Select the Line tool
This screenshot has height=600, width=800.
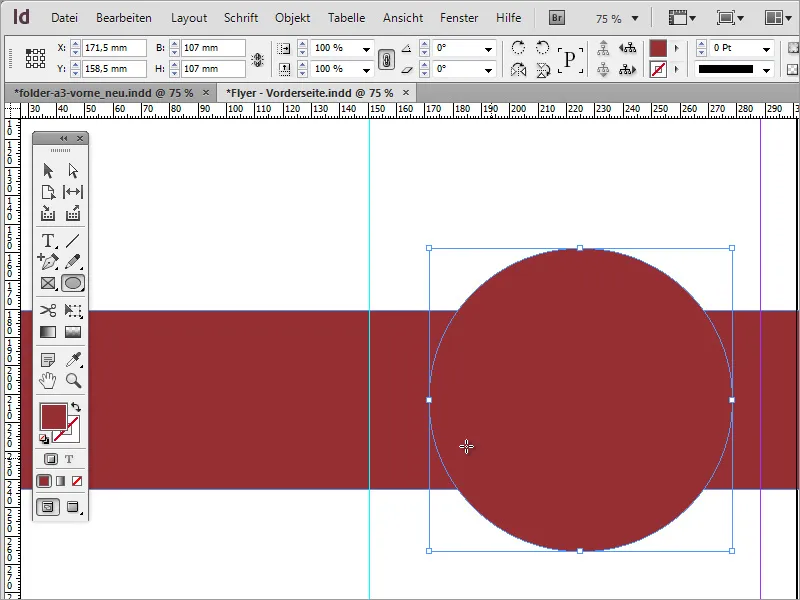pyautogui.click(x=73, y=240)
